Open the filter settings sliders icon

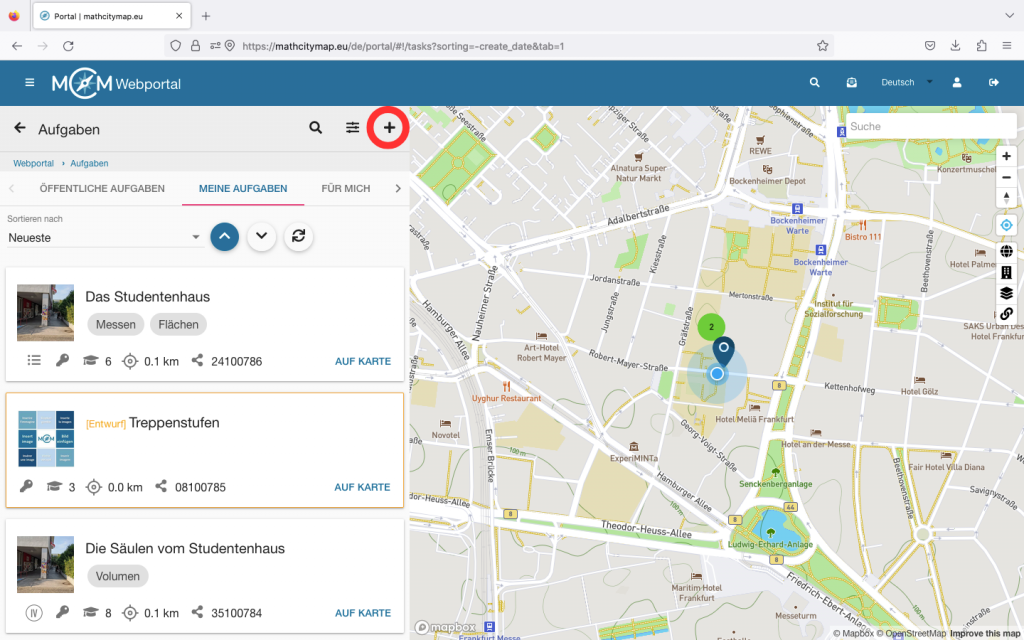tap(353, 128)
